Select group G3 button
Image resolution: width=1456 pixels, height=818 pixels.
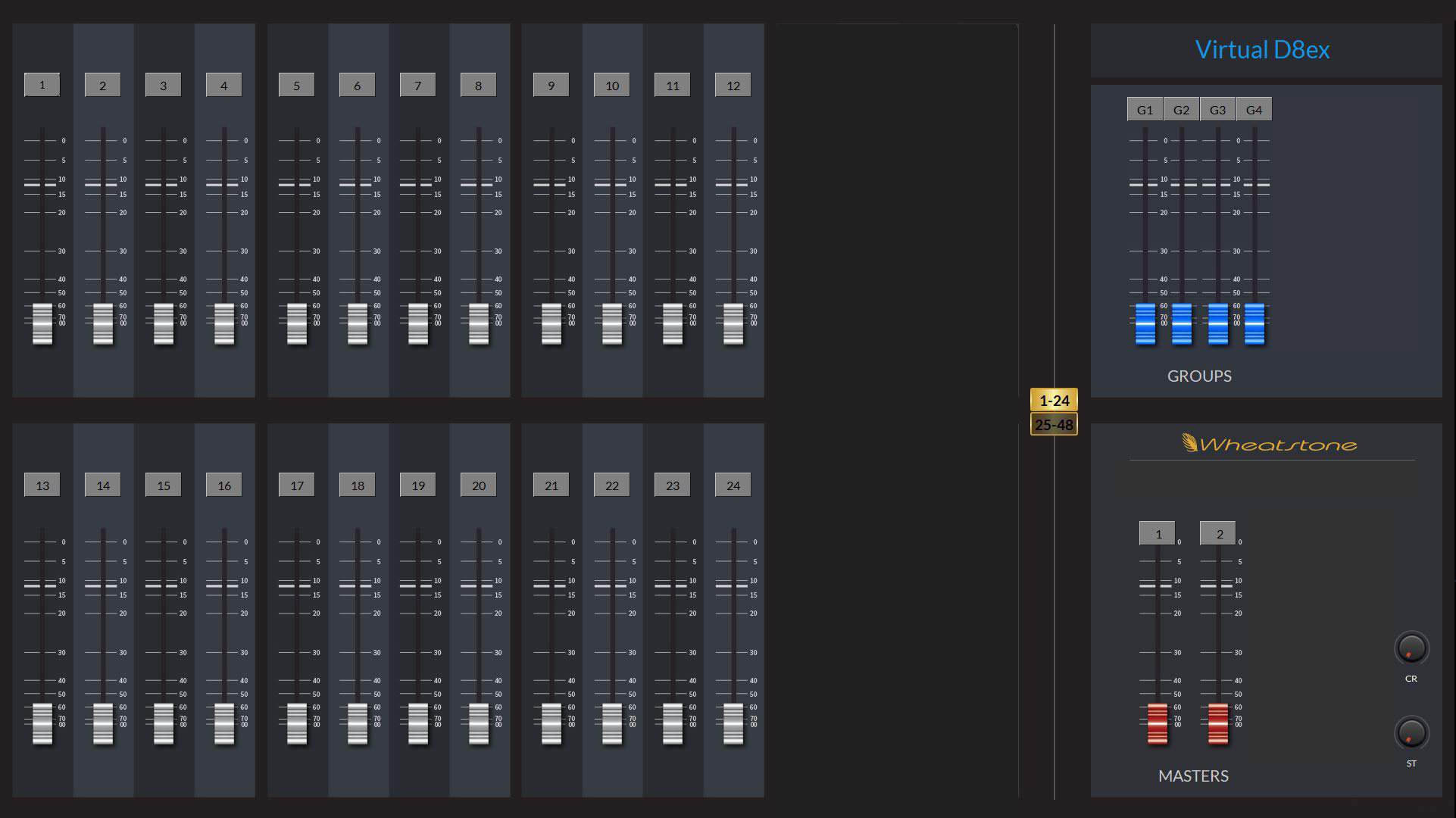pyautogui.click(x=1217, y=109)
